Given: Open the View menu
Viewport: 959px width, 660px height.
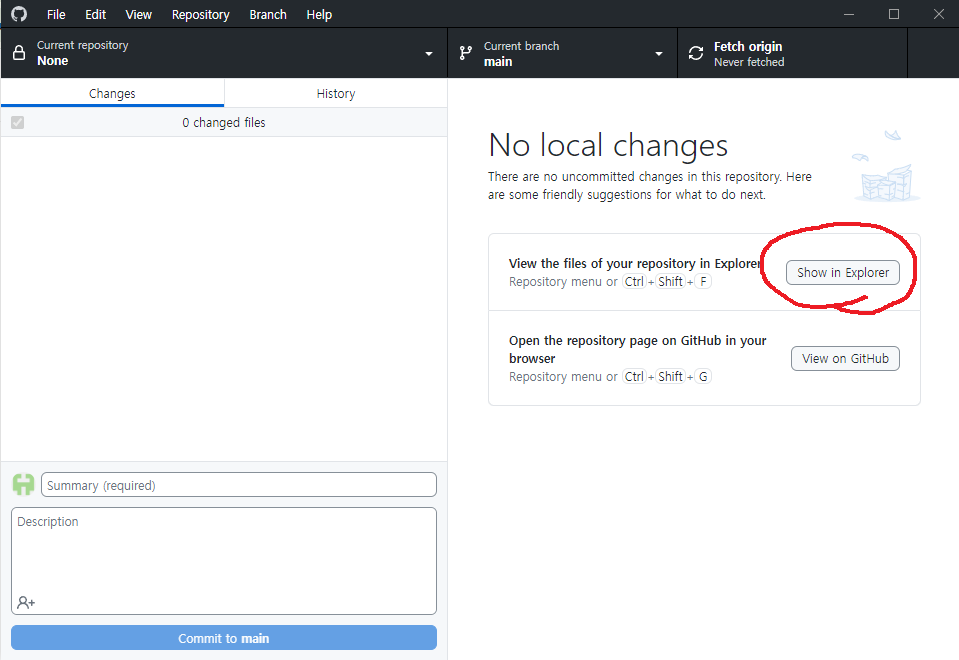Looking at the screenshot, I should point(139,14).
